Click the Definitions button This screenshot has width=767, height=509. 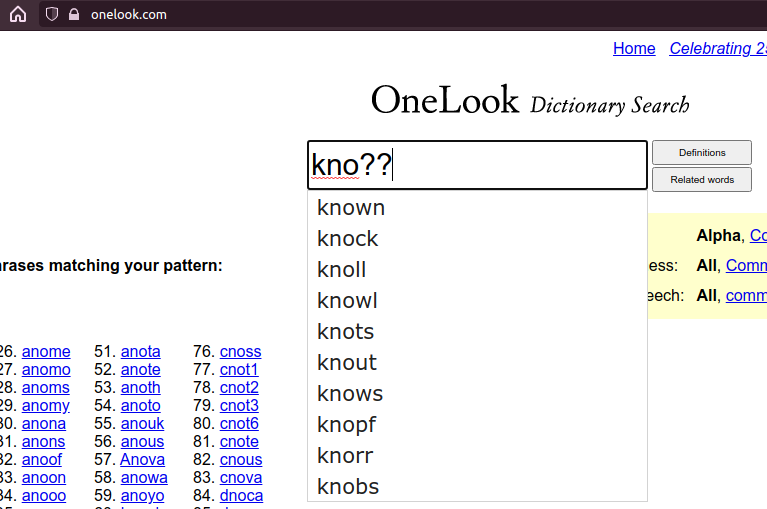(x=702, y=153)
